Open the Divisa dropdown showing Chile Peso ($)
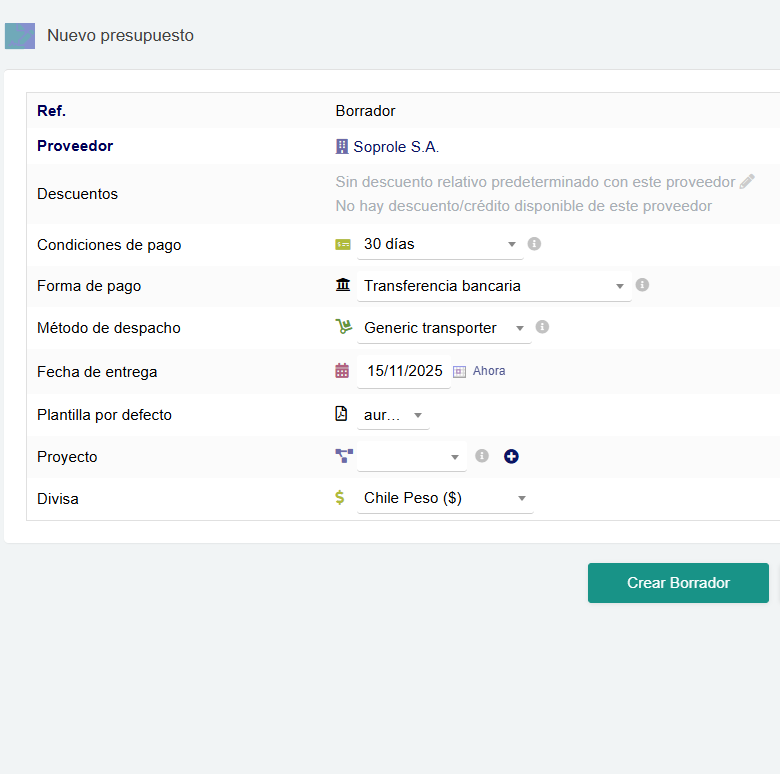The height and width of the screenshot is (774, 780). [x=445, y=498]
